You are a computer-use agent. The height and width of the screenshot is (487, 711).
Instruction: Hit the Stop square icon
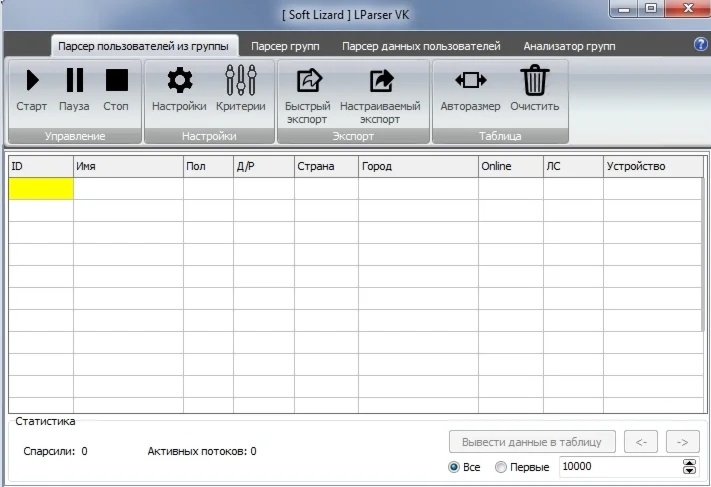[116, 81]
